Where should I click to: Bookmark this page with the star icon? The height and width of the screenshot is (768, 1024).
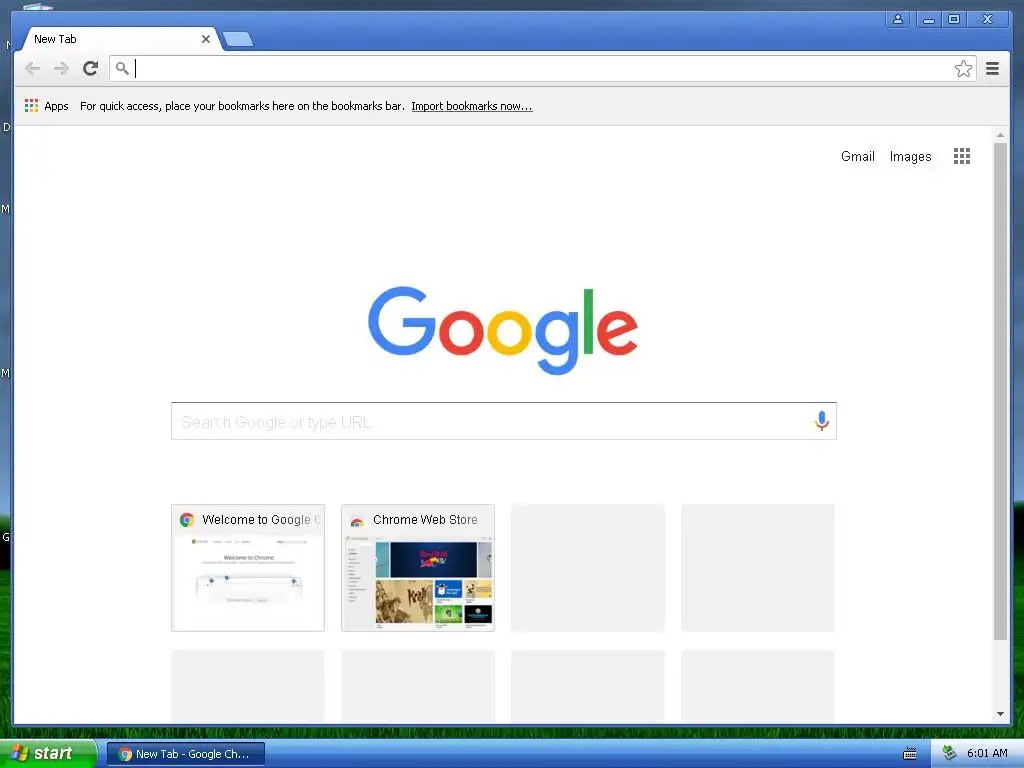point(963,69)
